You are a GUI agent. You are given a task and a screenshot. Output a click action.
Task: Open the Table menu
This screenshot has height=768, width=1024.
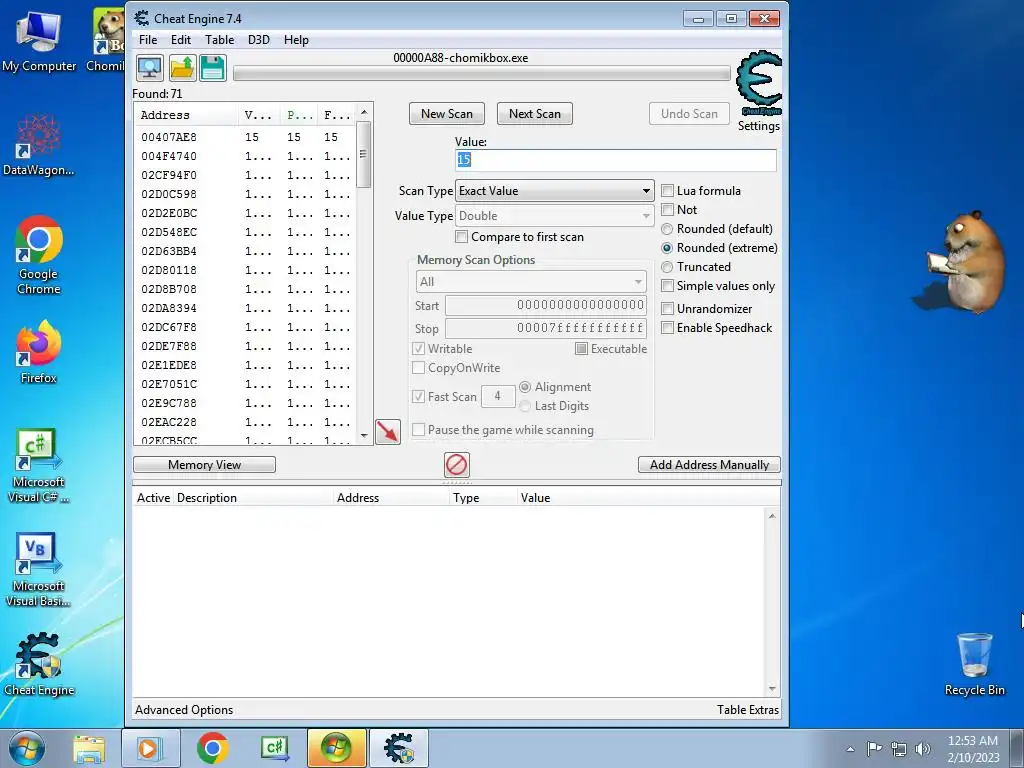coord(219,40)
